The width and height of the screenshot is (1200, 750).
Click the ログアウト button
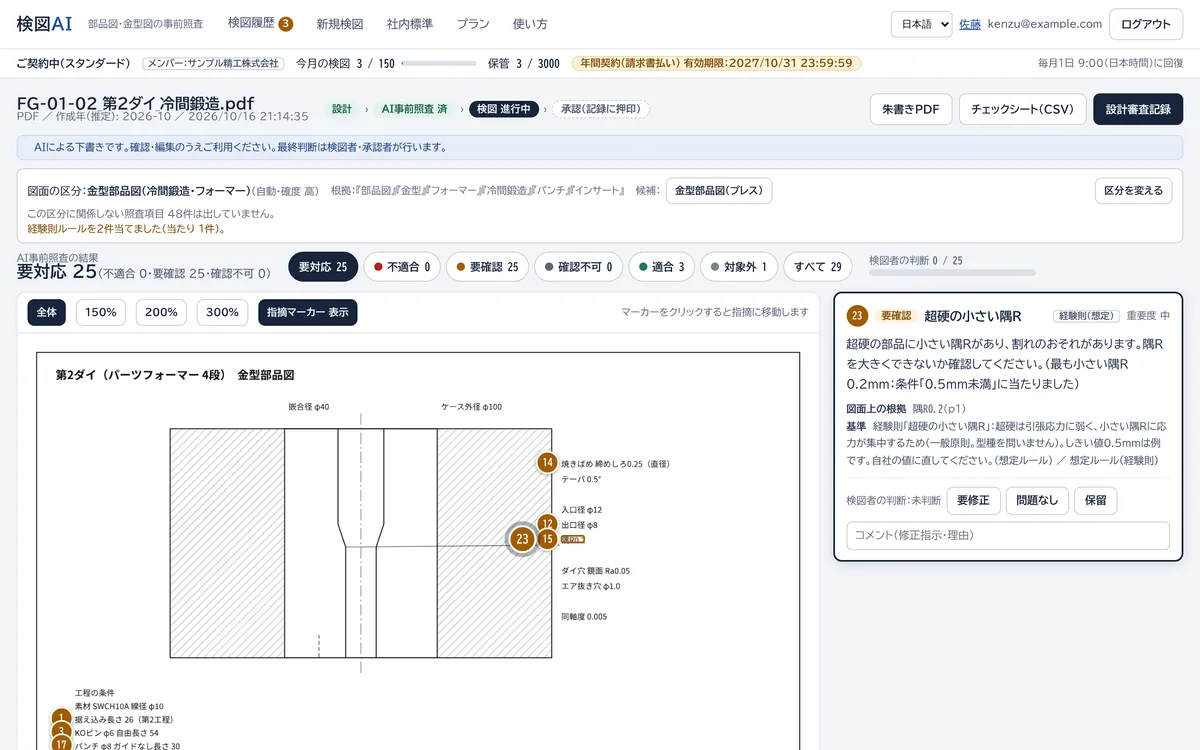pos(1146,24)
